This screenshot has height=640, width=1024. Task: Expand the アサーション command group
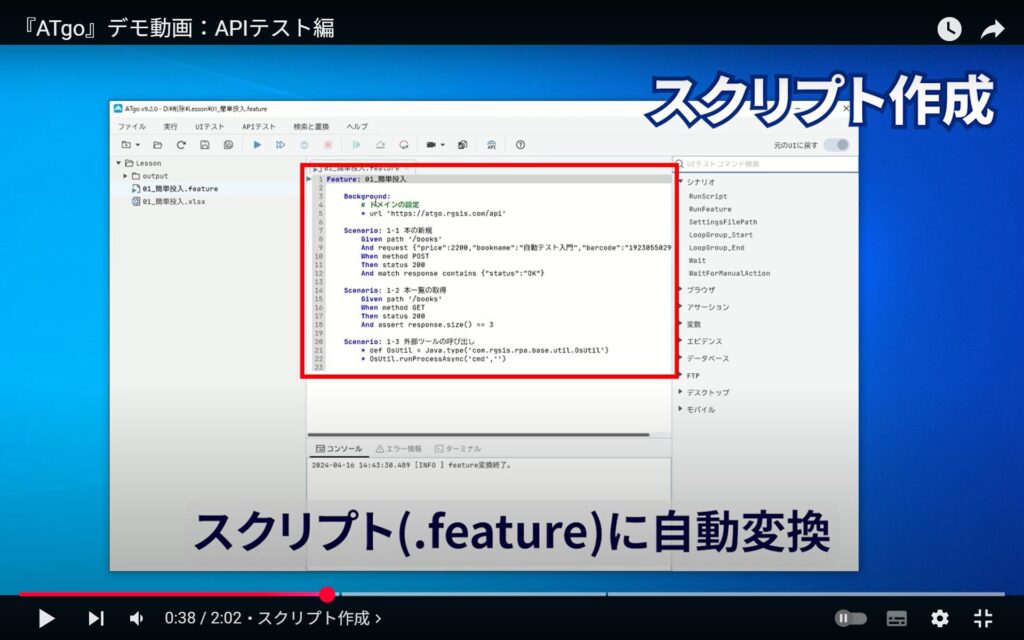tap(681, 306)
